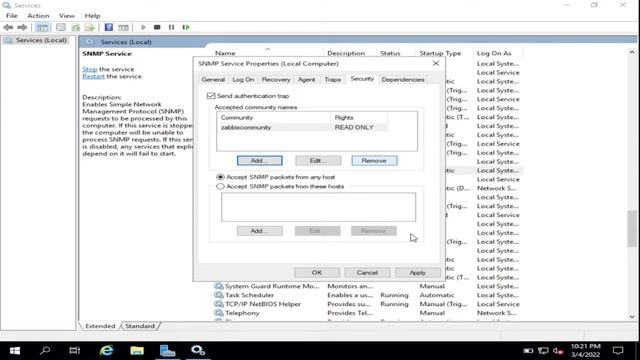Click the services list scroll down arrow
This screenshot has height=360, width=640.
[x=632, y=316]
